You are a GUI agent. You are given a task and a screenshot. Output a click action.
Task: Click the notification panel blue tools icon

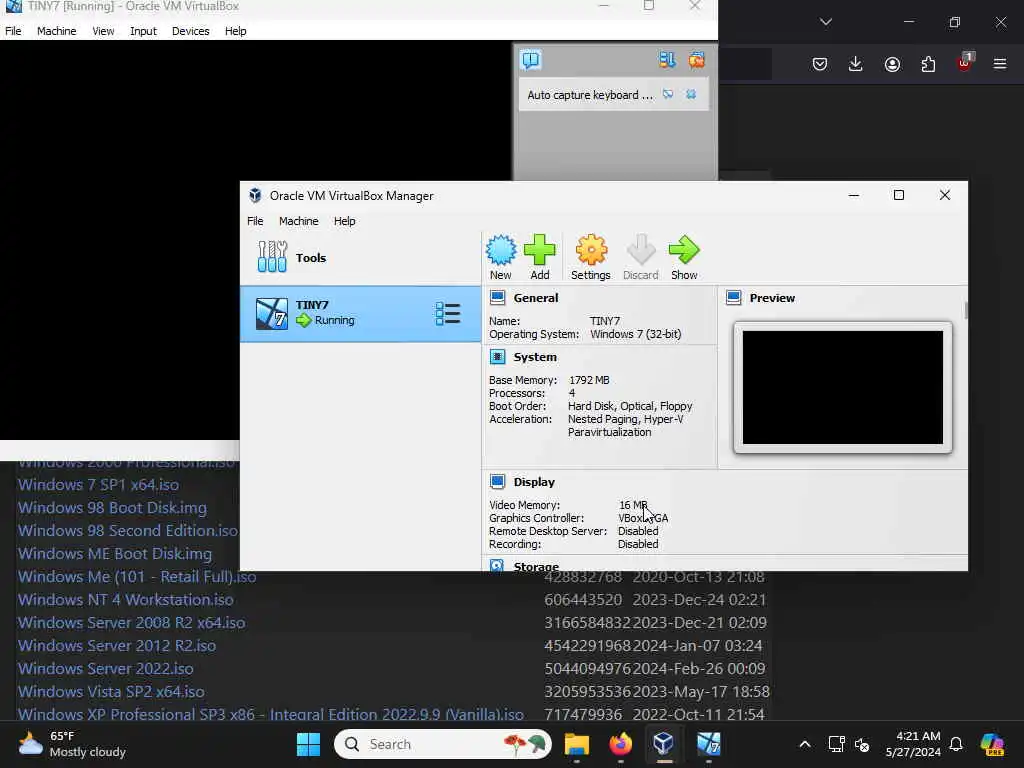pyautogui.click(x=667, y=60)
